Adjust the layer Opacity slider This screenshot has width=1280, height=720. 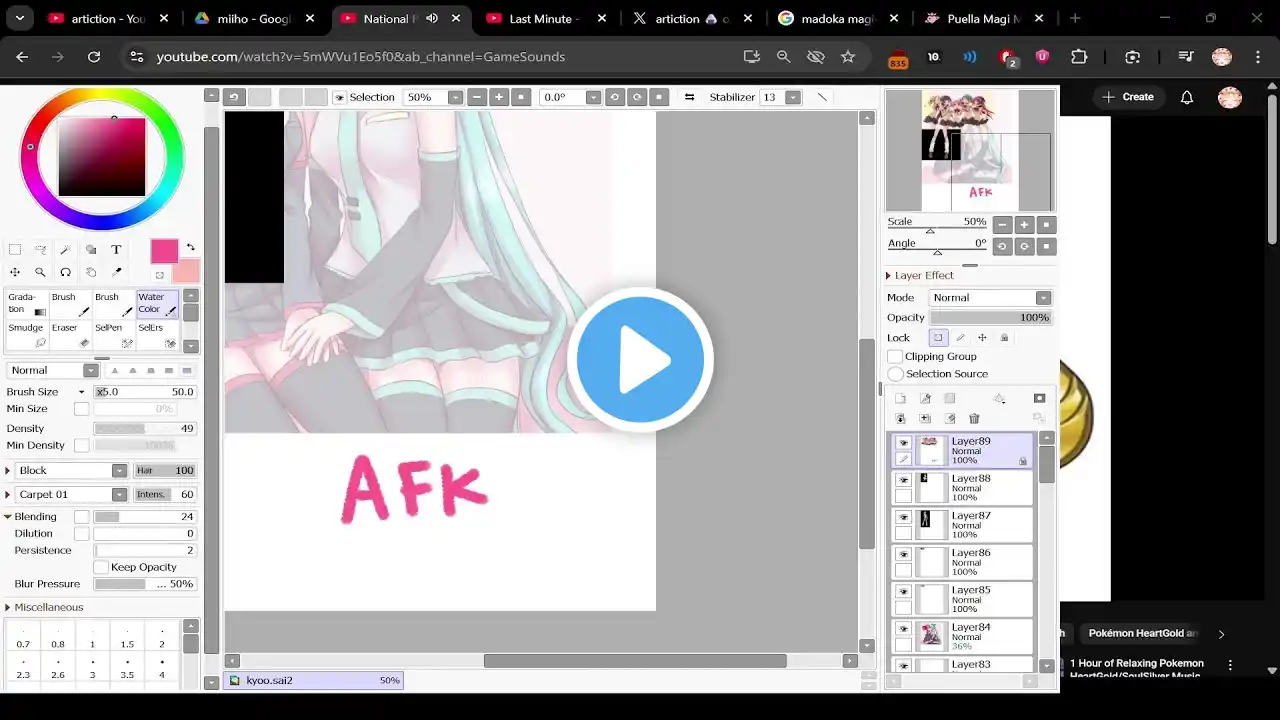click(x=990, y=318)
